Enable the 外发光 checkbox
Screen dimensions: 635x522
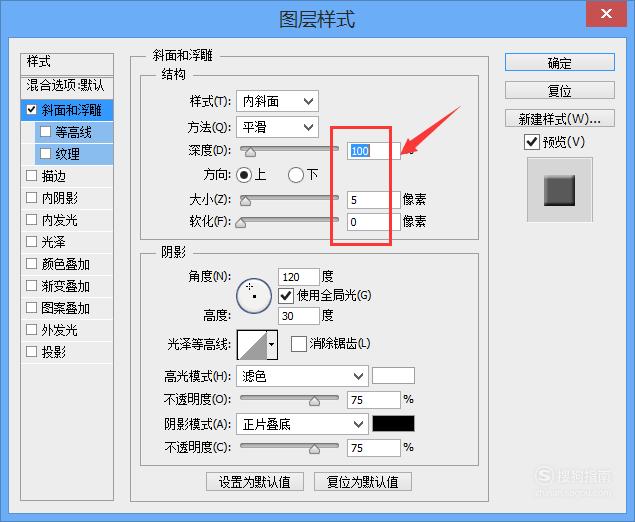31,329
